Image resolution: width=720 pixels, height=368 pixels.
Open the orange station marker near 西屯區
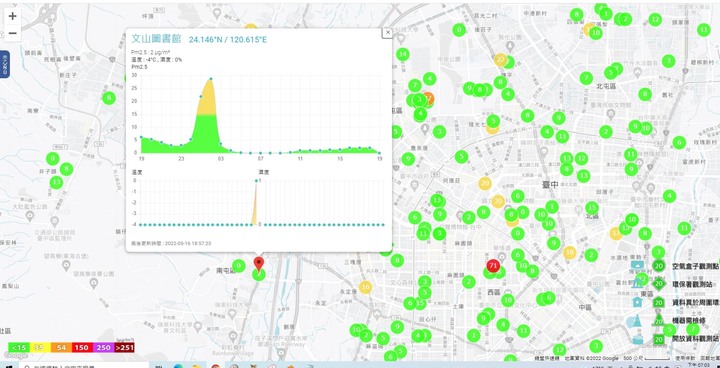click(x=428, y=97)
